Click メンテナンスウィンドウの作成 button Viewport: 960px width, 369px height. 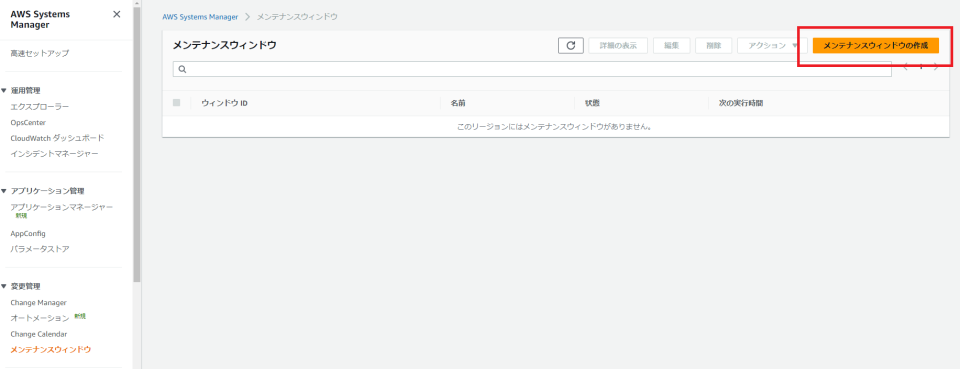coord(876,46)
